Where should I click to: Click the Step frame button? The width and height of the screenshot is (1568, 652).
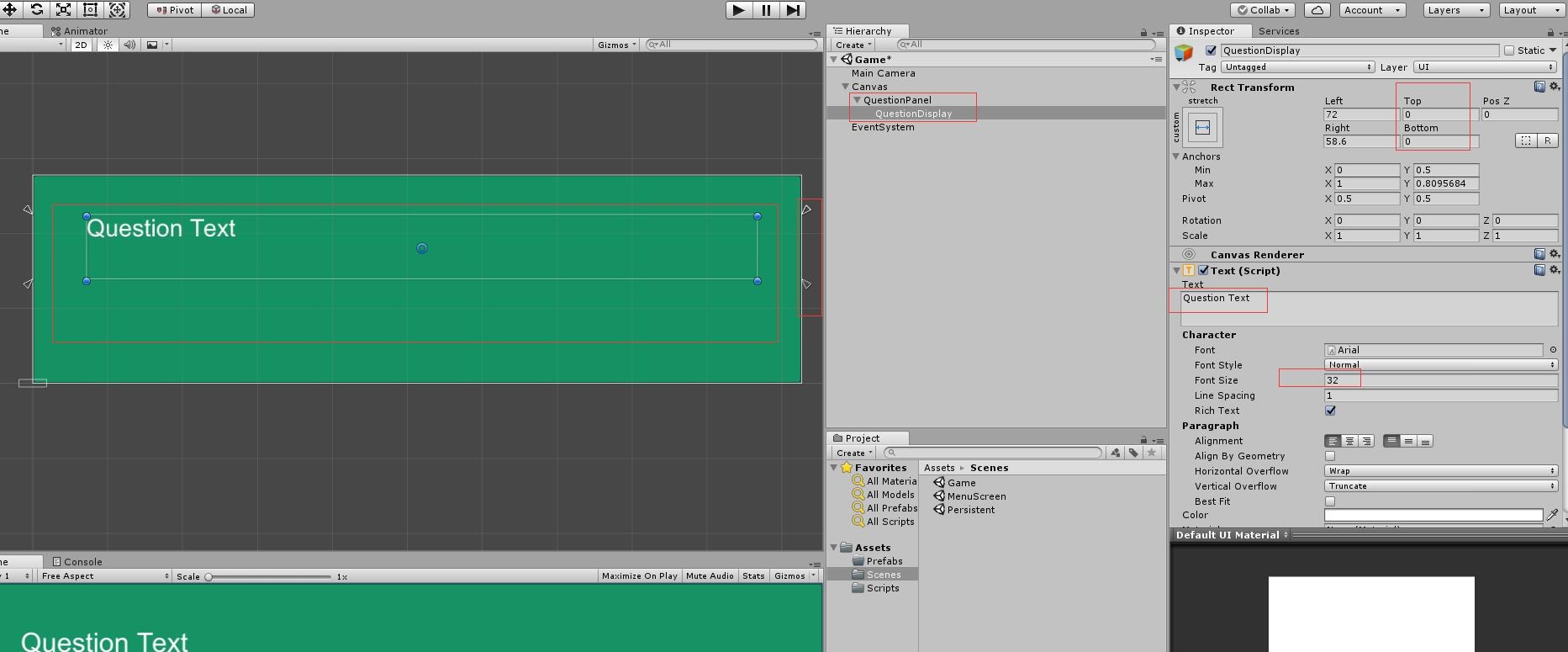[x=793, y=10]
